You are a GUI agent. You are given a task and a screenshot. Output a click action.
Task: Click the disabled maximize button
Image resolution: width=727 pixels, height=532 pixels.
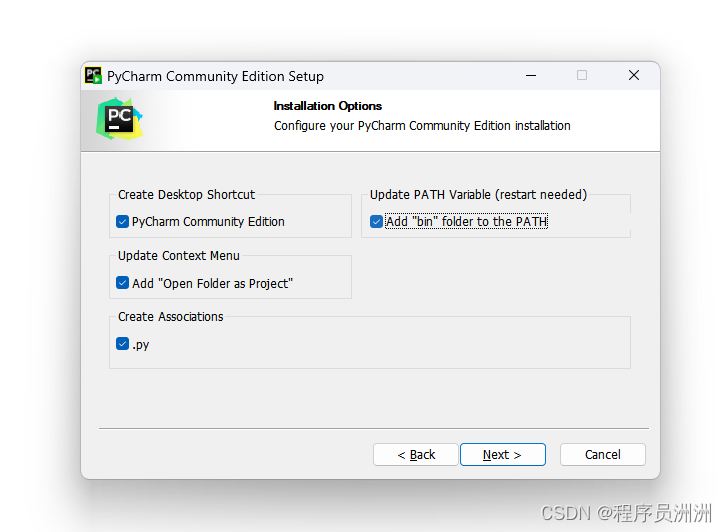tap(582, 76)
